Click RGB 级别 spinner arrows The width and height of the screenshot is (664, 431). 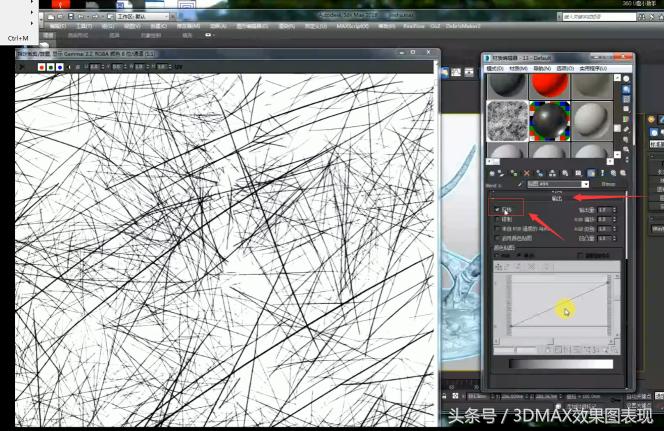pos(614,229)
